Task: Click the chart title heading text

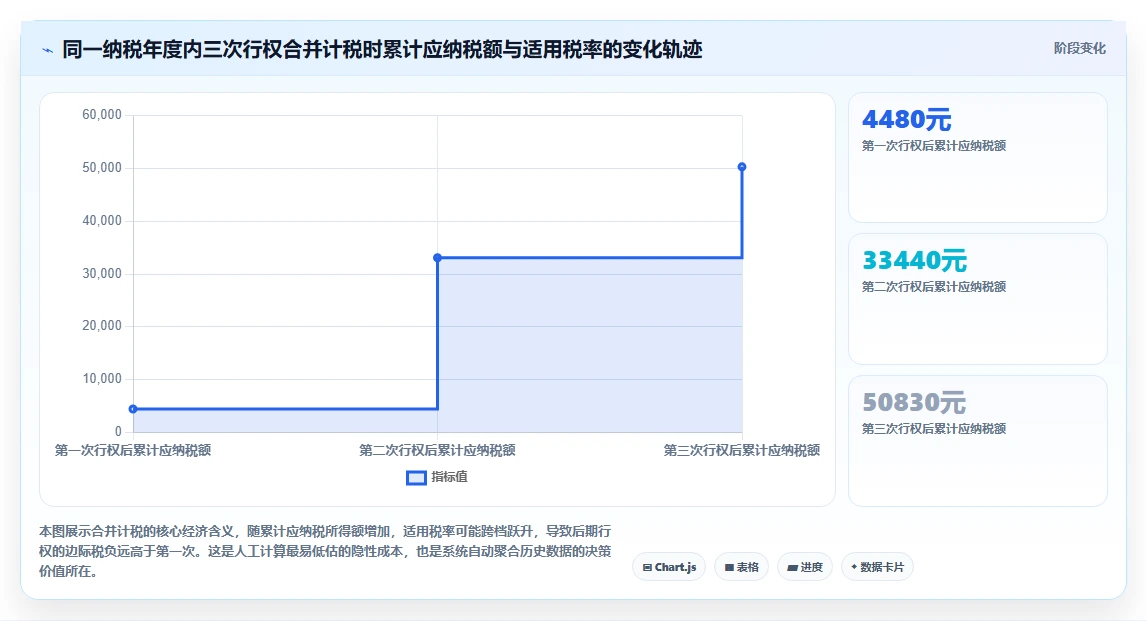Action: 382,50
